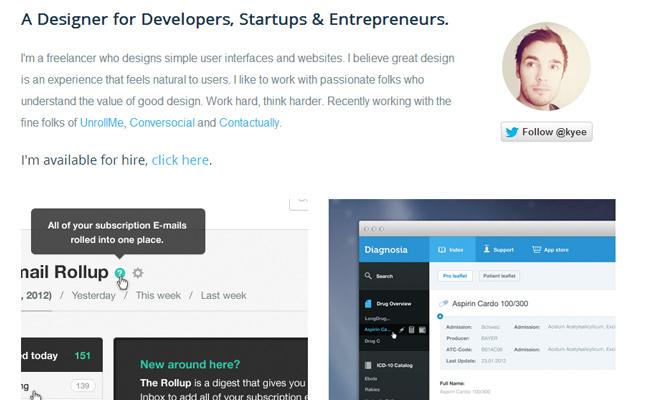Click the 'click here' hire link
This screenshot has width=660, height=400.
[180, 160]
